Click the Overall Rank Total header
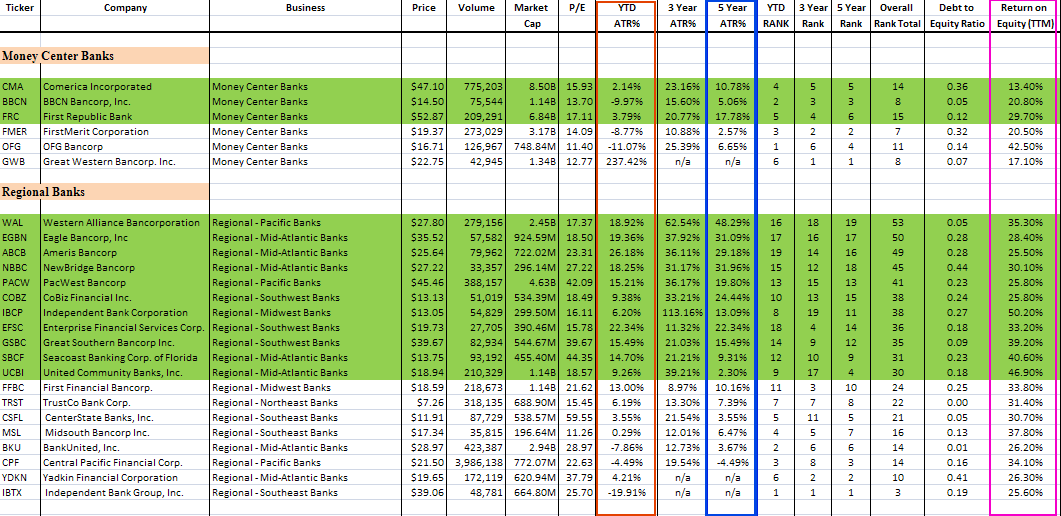1061x516 pixels. pyautogui.click(x=897, y=16)
